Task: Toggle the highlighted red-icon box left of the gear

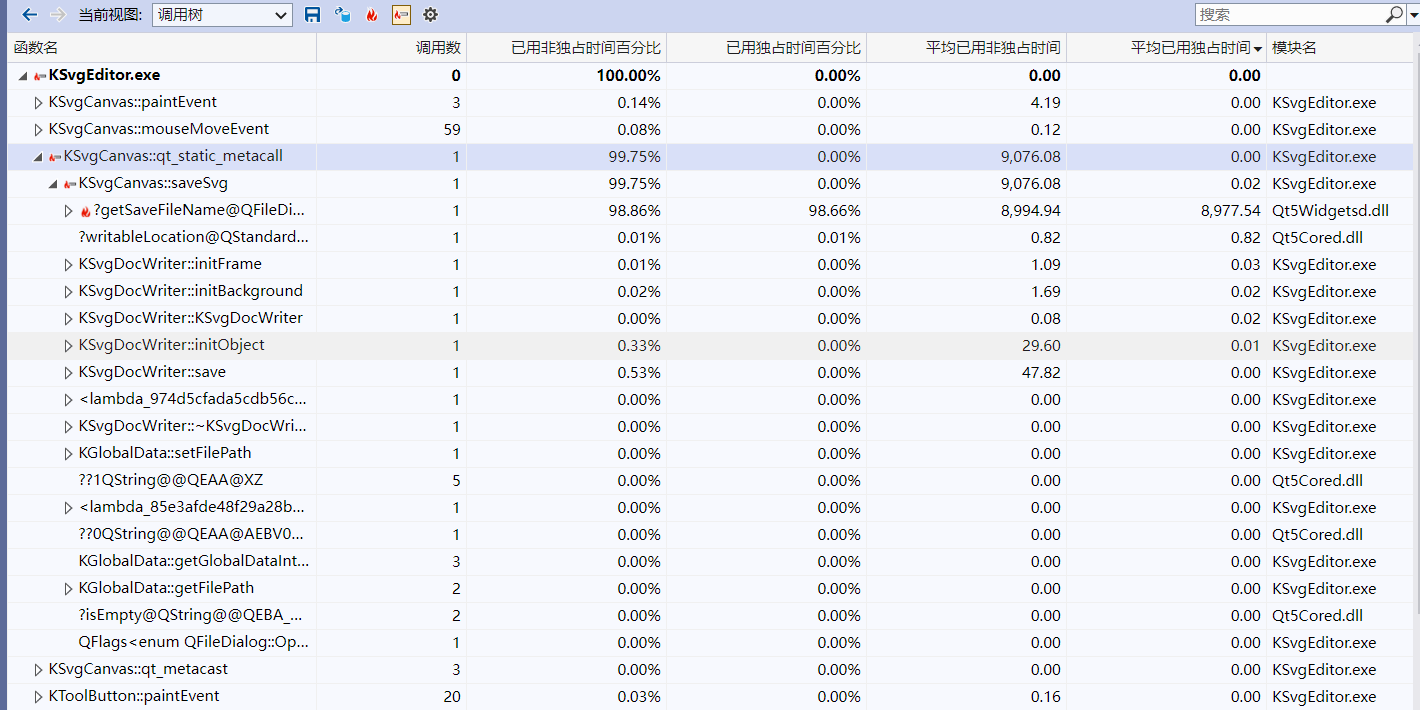Action: pos(401,15)
